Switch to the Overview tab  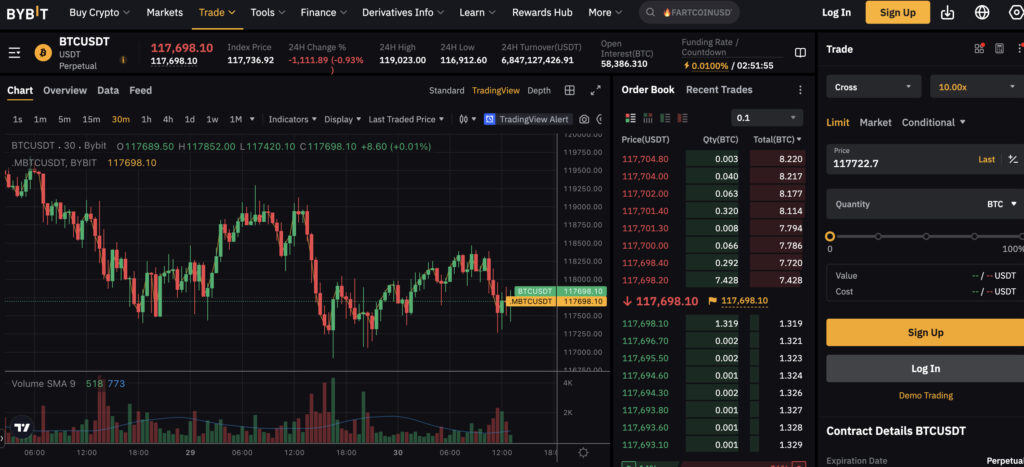(x=65, y=90)
